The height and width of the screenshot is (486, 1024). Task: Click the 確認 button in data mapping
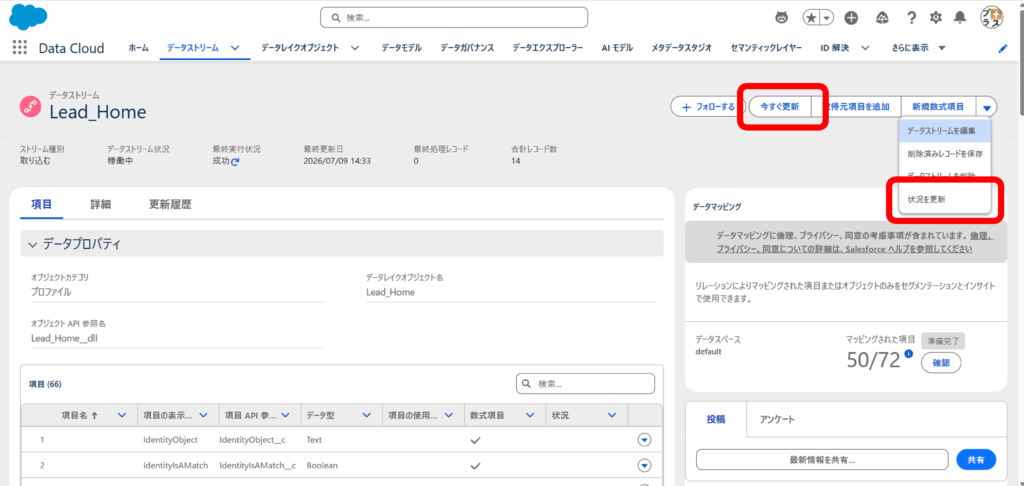click(x=941, y=362)
